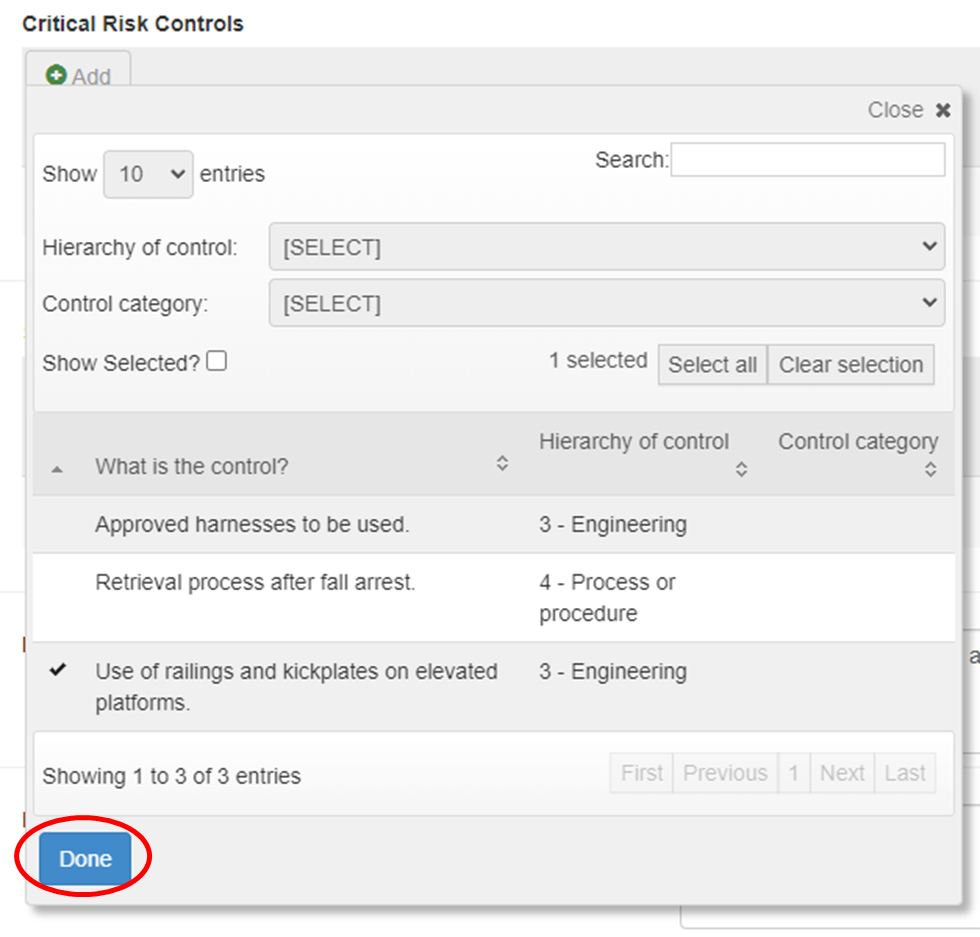Click the Next pagination button
The height and width of the screenshot is (937, 980).
pos(842,773)
